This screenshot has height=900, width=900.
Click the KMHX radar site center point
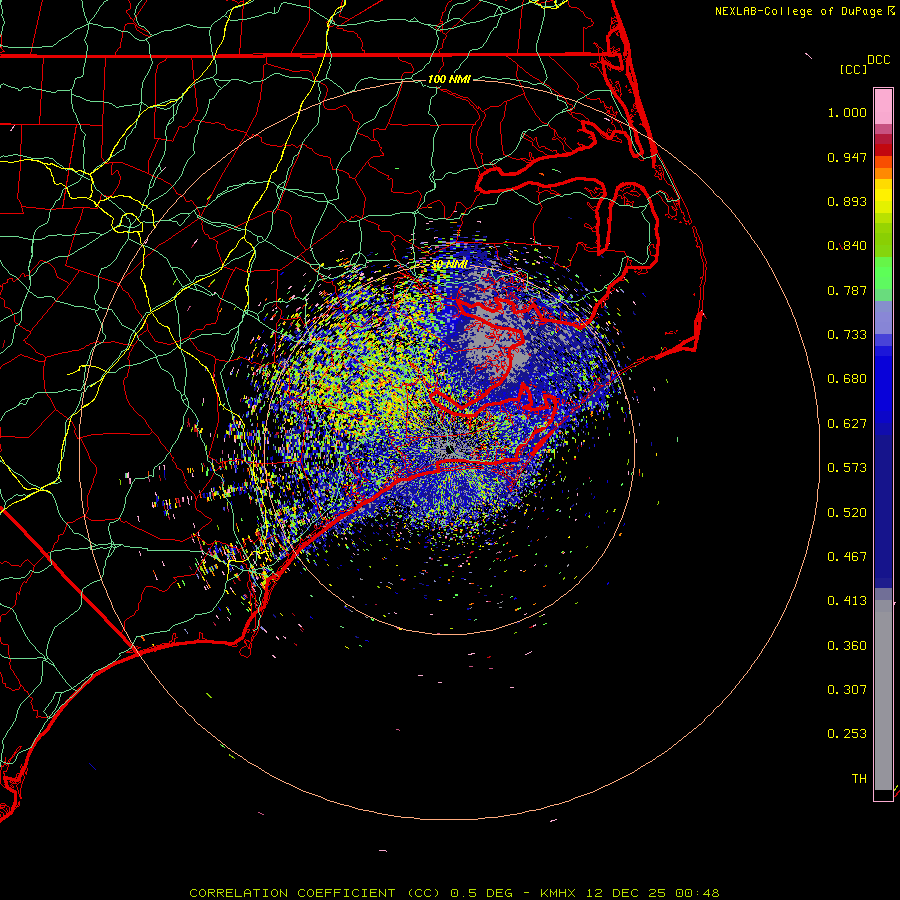[x=449, y=450]
